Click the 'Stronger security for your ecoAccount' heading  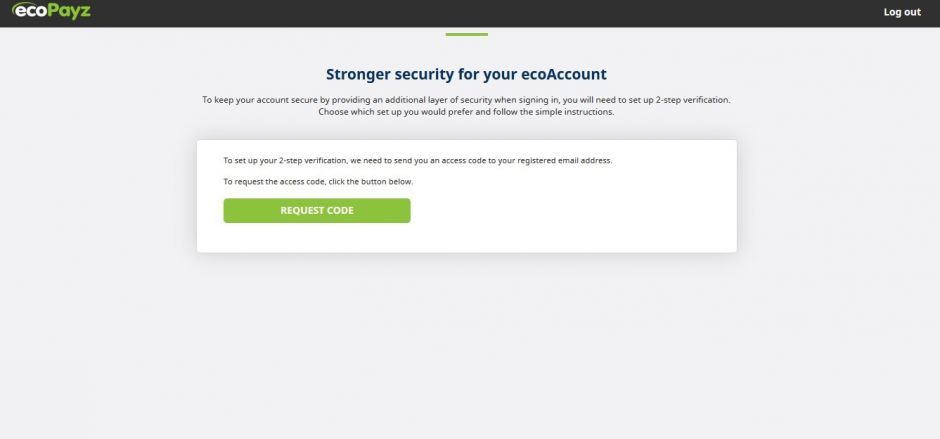tap(466, 74)
